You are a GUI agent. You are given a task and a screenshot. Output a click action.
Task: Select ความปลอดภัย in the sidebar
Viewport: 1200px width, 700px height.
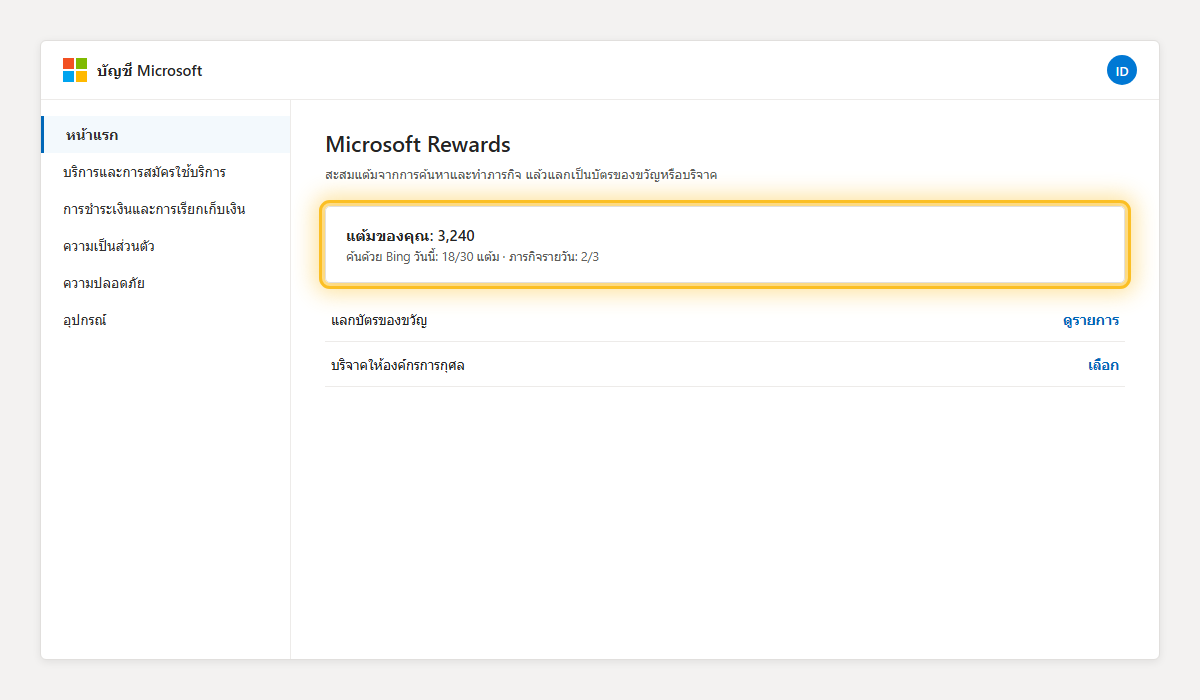[166, 283]
